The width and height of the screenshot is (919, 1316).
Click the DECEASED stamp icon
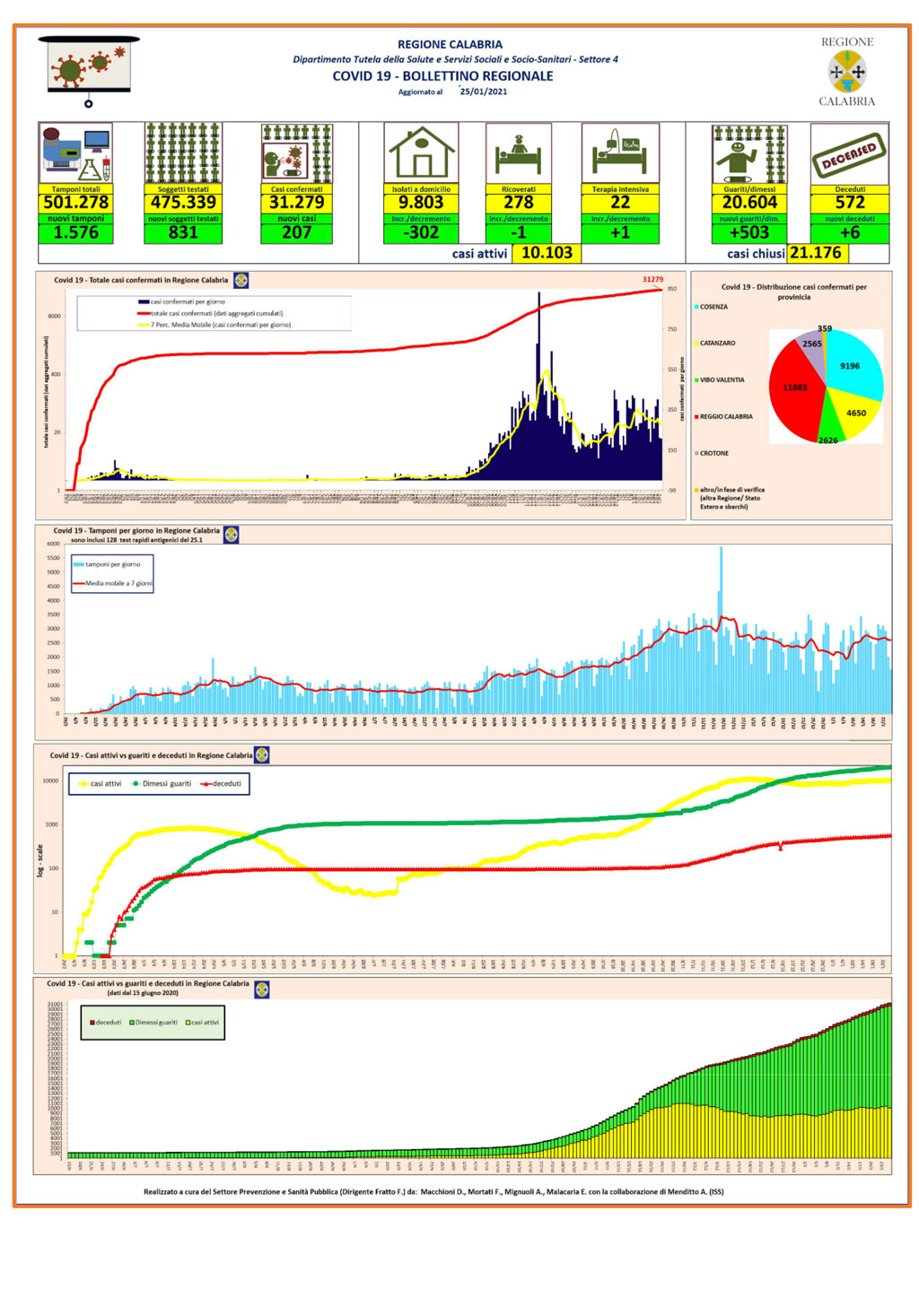coord(850,153)
